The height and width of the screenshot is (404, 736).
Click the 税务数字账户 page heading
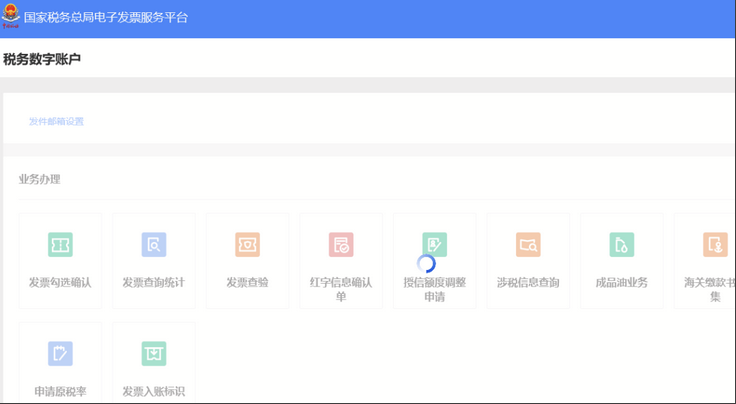42,60
